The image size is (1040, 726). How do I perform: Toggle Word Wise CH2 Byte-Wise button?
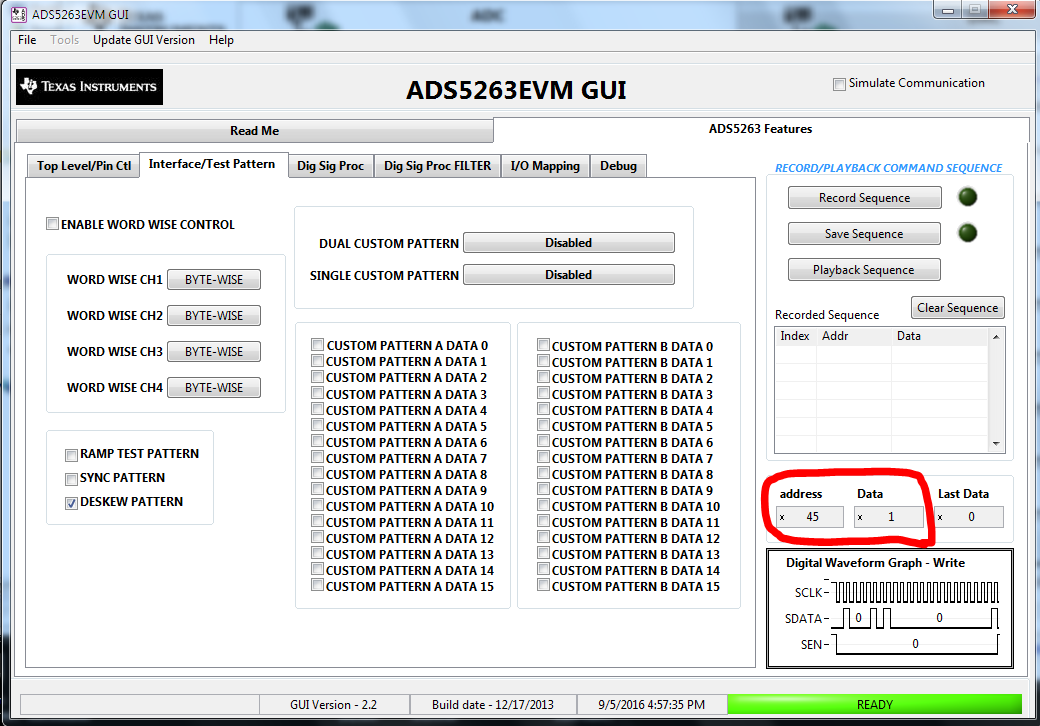coord(214,316)
